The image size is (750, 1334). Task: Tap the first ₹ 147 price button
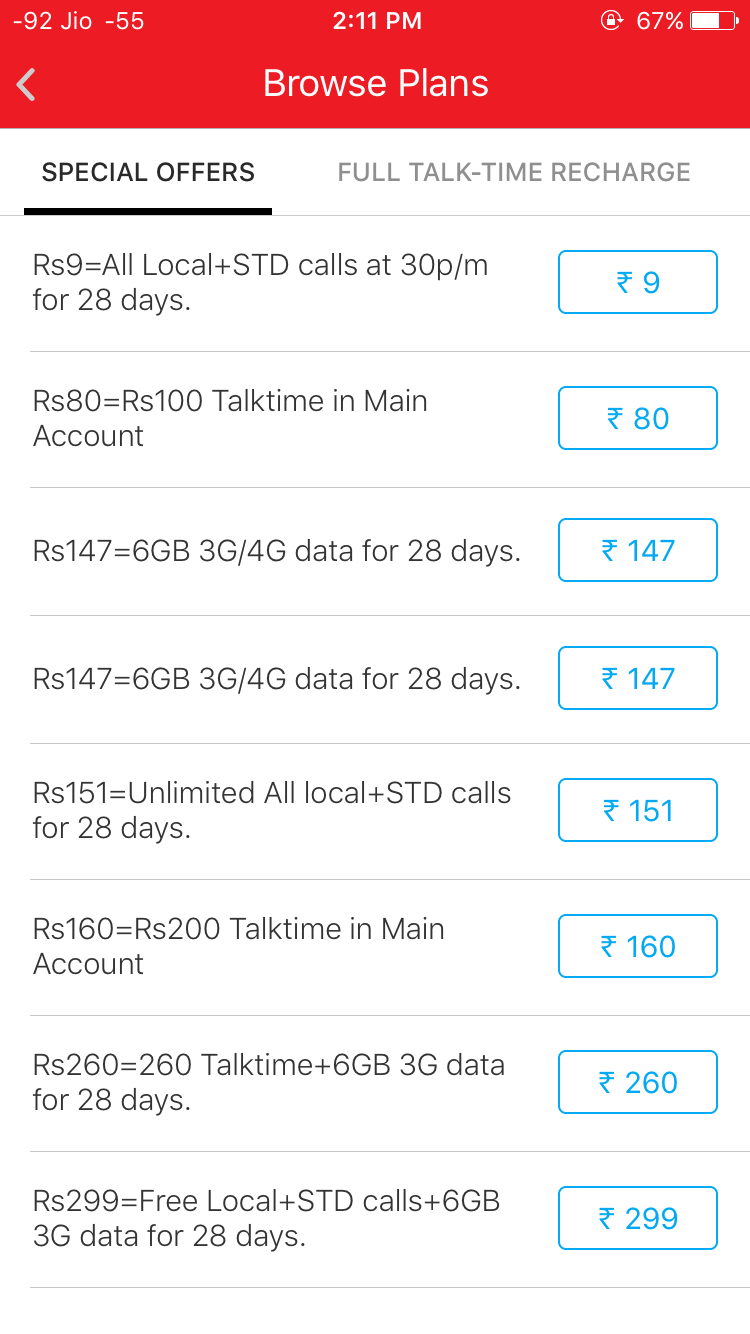click(x=637, y=550)
